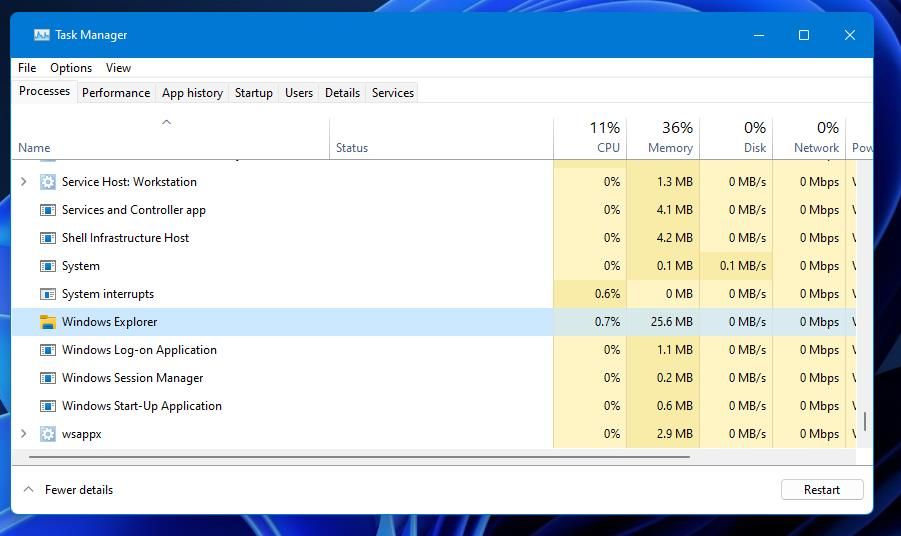This screenshot has width=901, height=536.
Task: Sort by the Disk column header
Action: pos(736,138)
